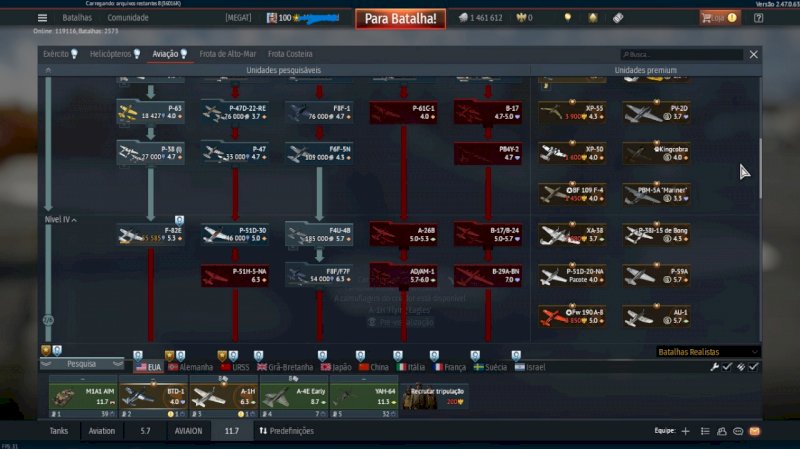Click the Golden Eagles balance icon

point(521,18)
